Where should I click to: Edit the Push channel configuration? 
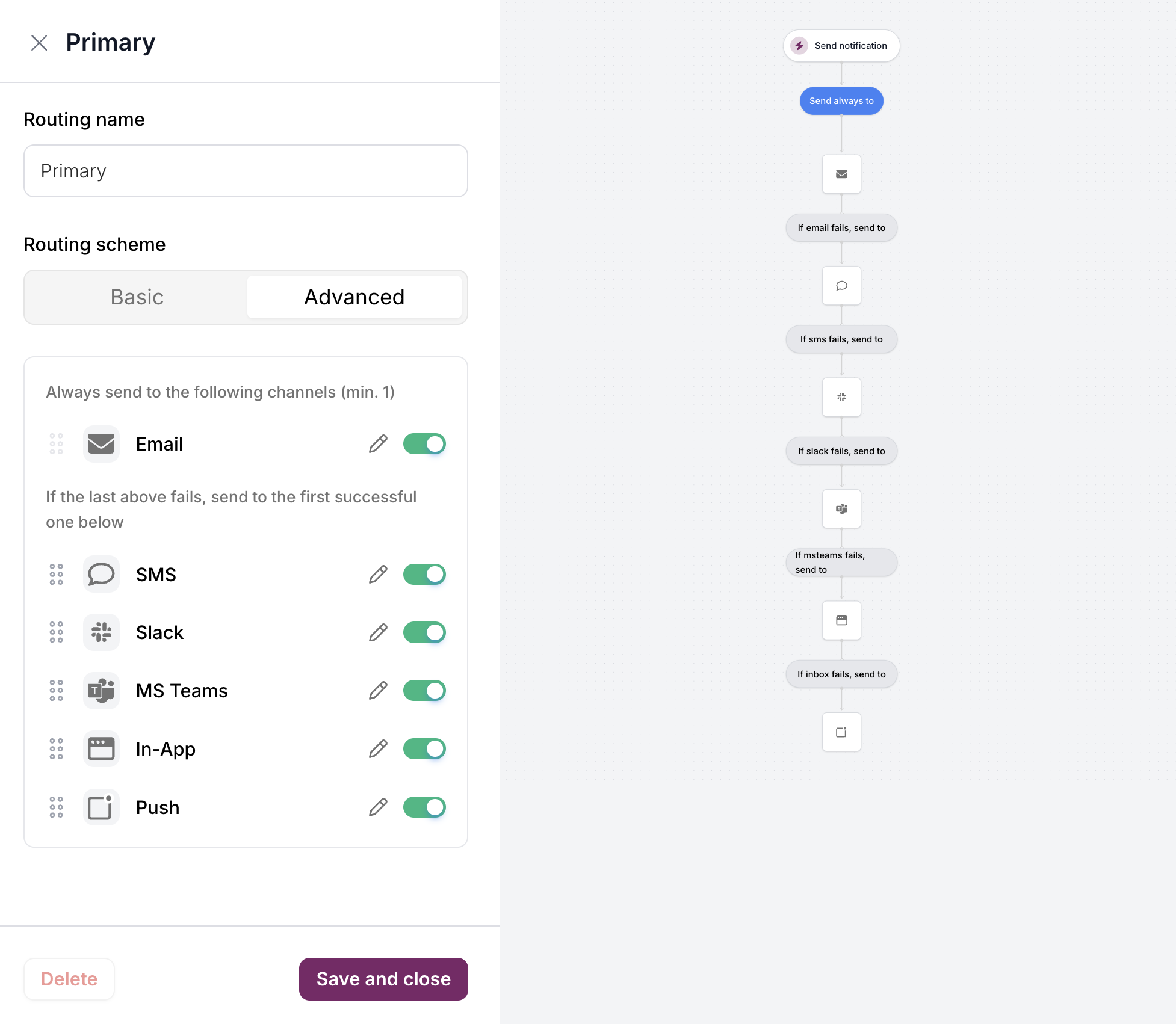click(x=378, y=807)
